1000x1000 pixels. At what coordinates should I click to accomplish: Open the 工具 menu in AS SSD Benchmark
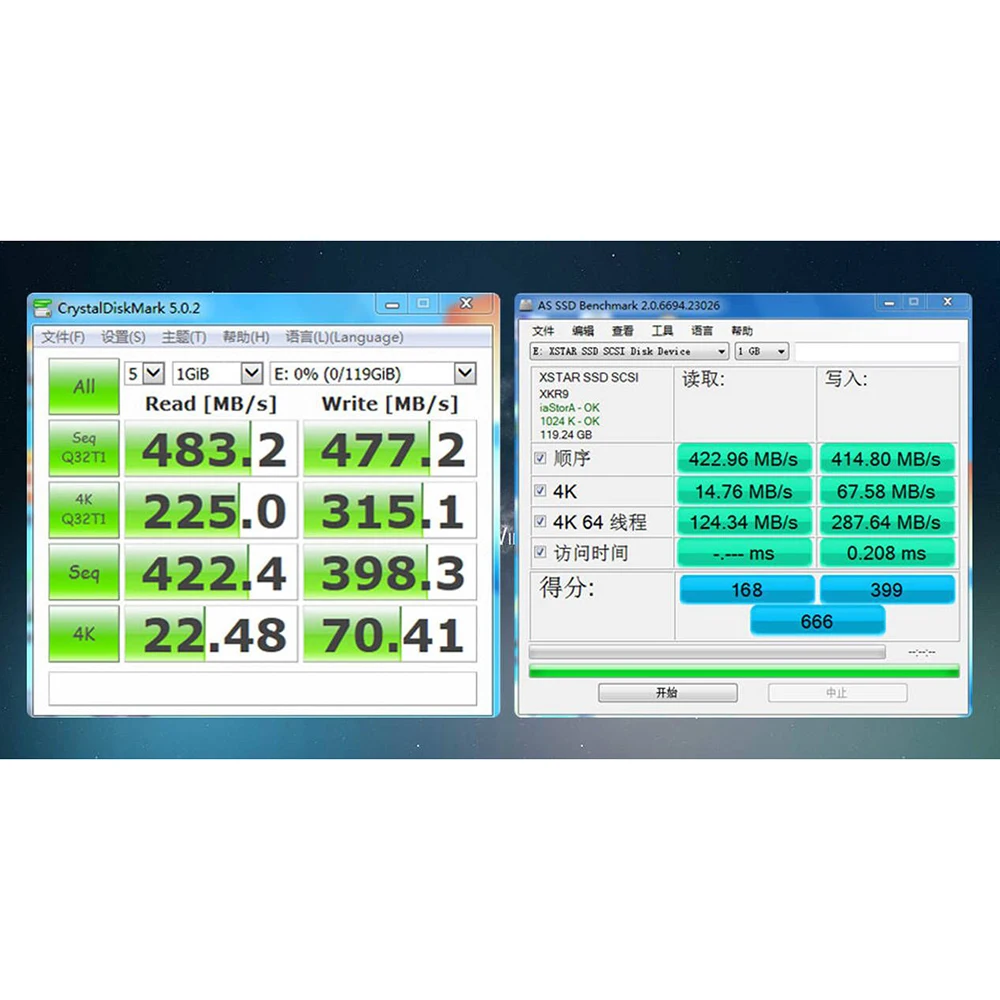click(662, 330)
